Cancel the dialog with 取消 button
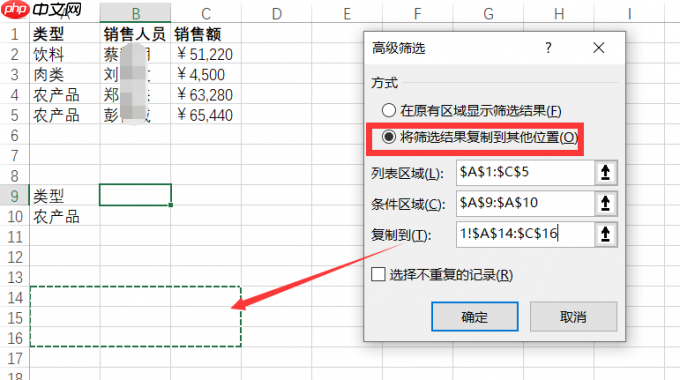 point(573,317)
